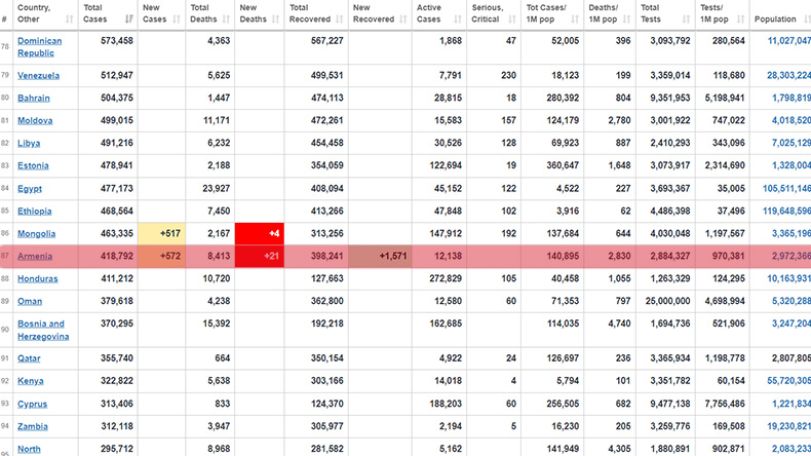Sort by Country, Other column sort icon

click(x=69, y=19)
